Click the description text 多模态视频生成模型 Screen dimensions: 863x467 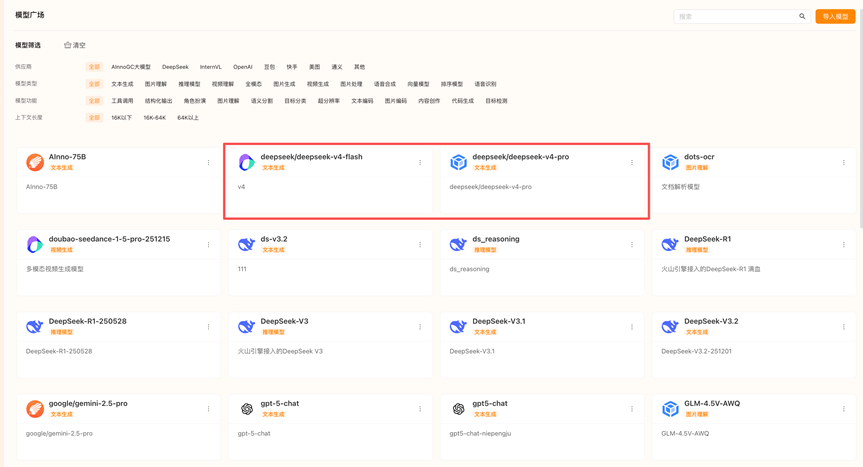[x=54, y=269]
